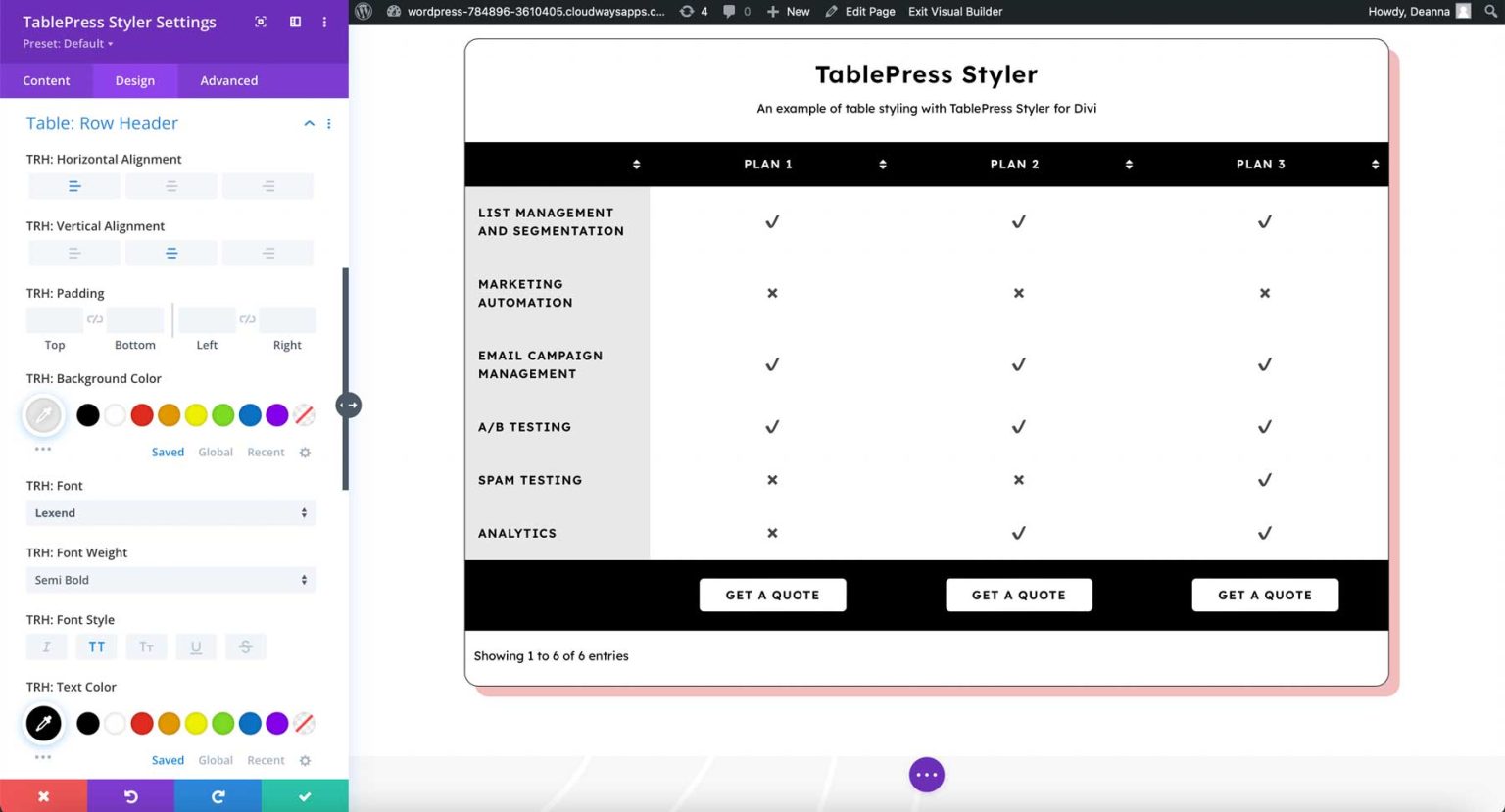This screenshot has width=1505, height=812.
Task: Open the Advanced tab
Action: [x=227, y=80]
